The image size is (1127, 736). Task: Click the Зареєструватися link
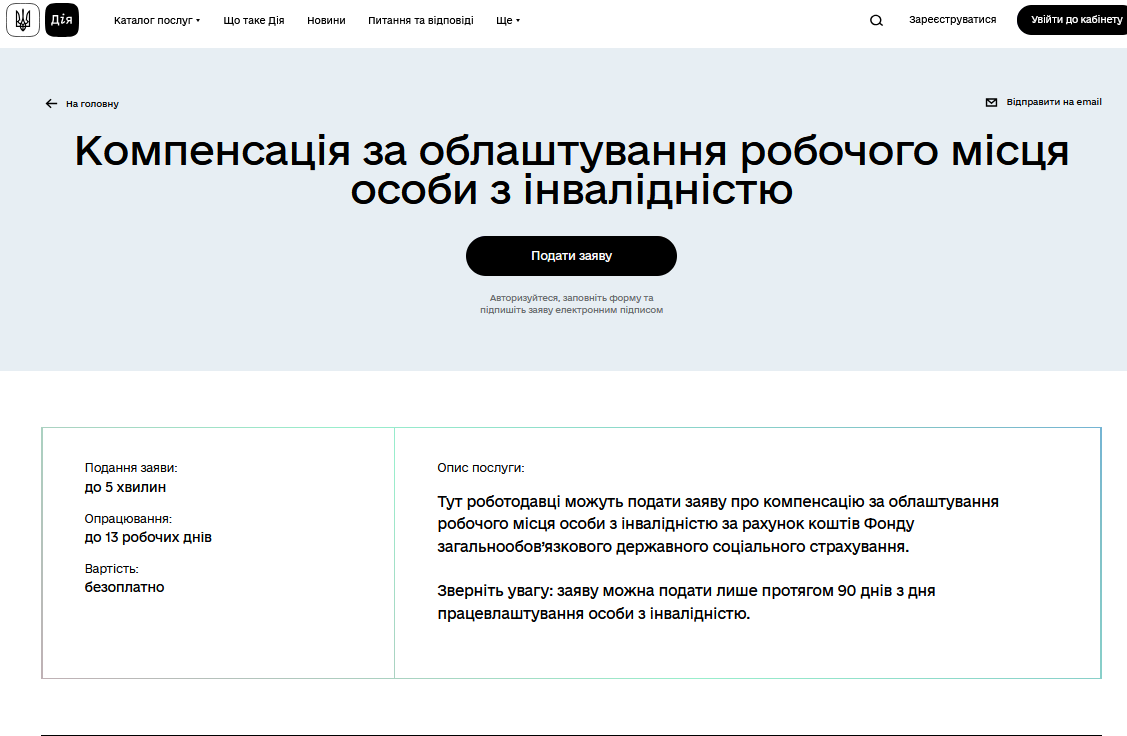(x=951, y=19)
